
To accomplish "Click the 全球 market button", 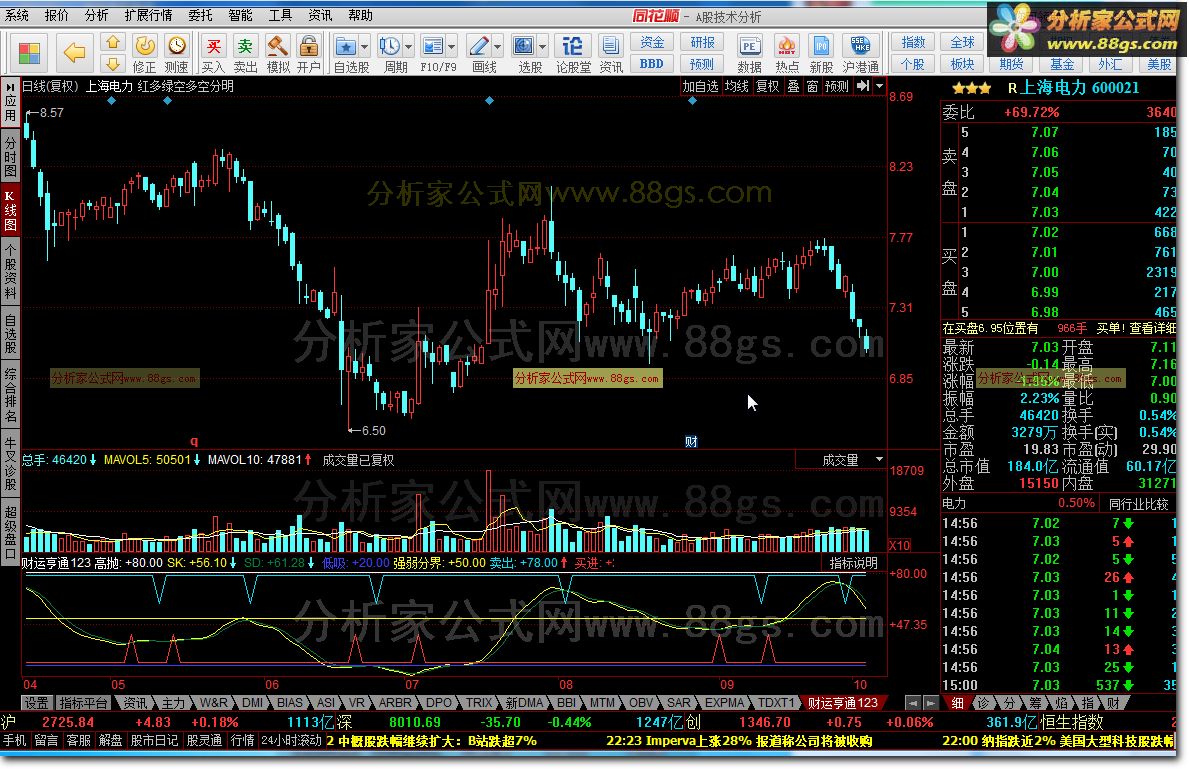I will click(x=962, y=42).
